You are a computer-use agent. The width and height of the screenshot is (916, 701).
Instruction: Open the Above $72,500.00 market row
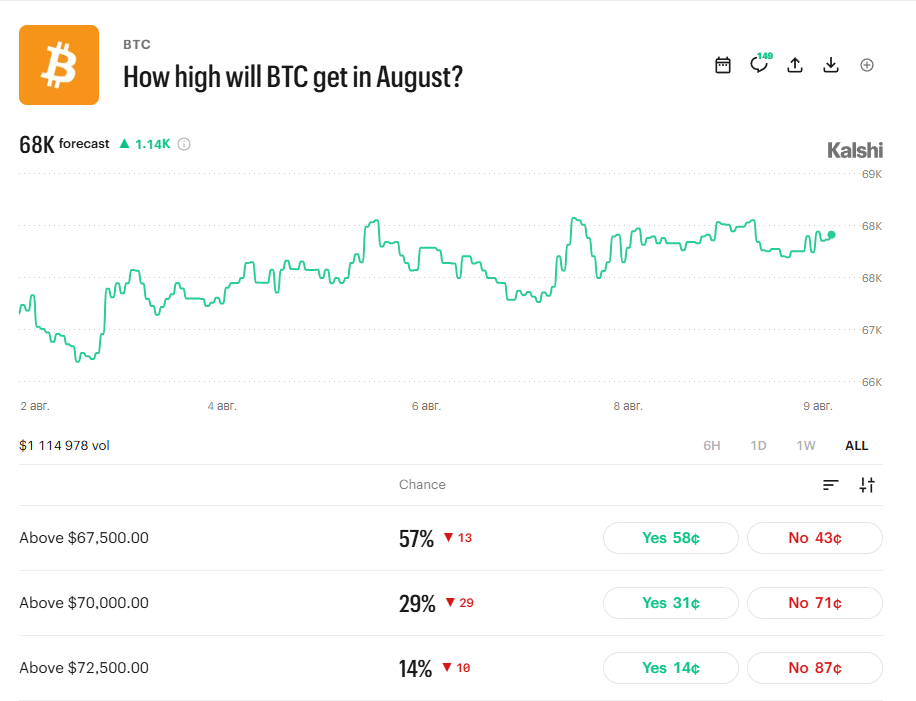pos(450,668)
